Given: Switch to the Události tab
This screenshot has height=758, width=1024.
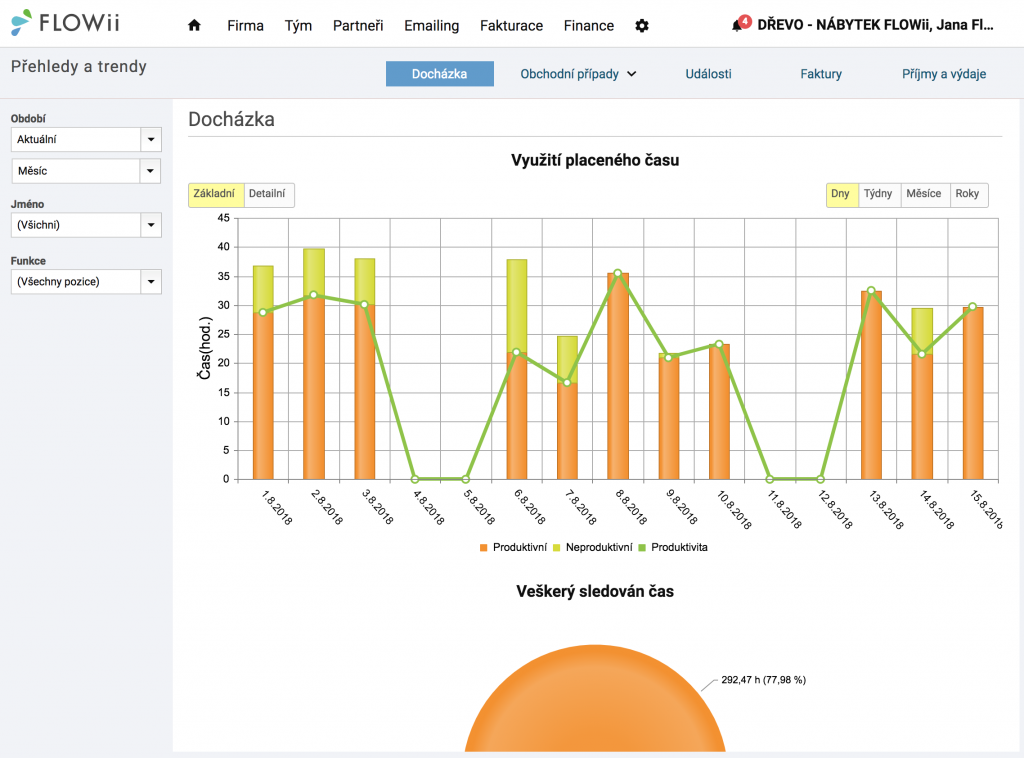Looking at the screenshot, I should [709, 74].
